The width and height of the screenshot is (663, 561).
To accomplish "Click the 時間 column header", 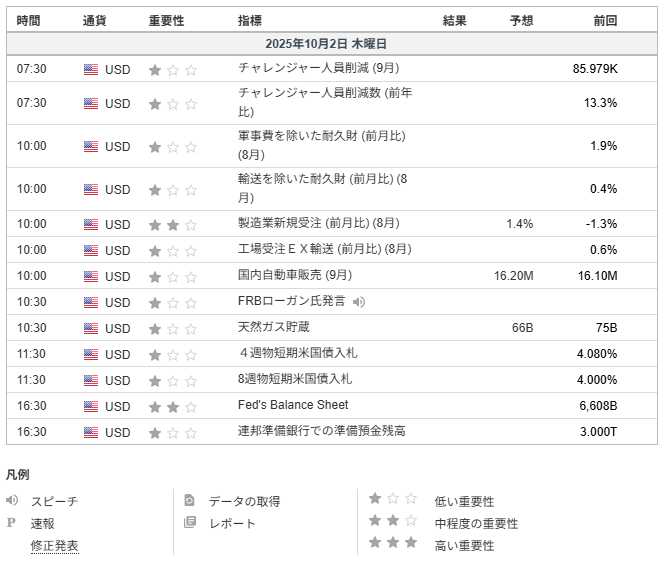I will tap(30, 20).
